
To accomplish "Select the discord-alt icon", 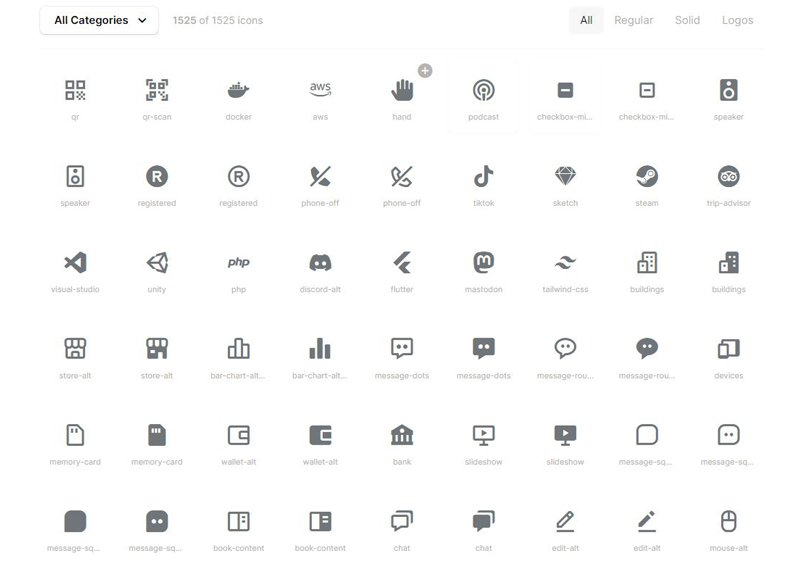I will (320, 263).
